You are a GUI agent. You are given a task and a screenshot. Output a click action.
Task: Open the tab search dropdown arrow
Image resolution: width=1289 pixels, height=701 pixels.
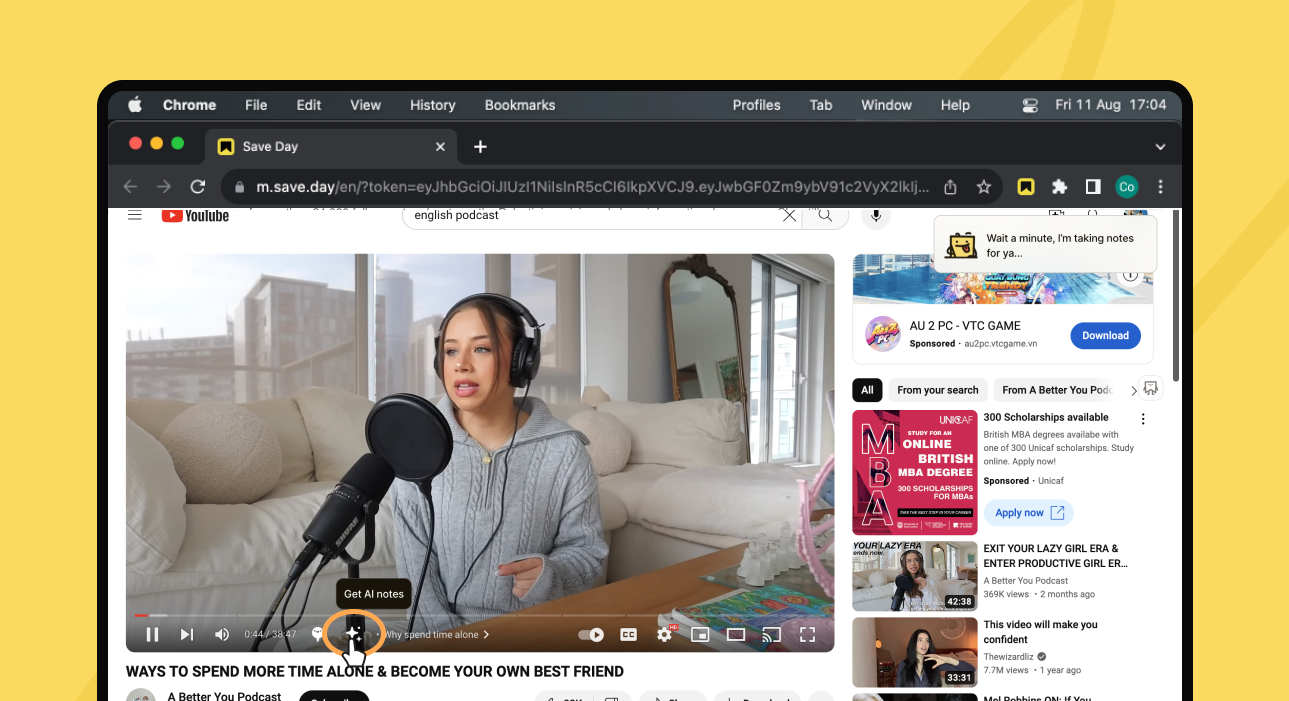coord(1160,147)
